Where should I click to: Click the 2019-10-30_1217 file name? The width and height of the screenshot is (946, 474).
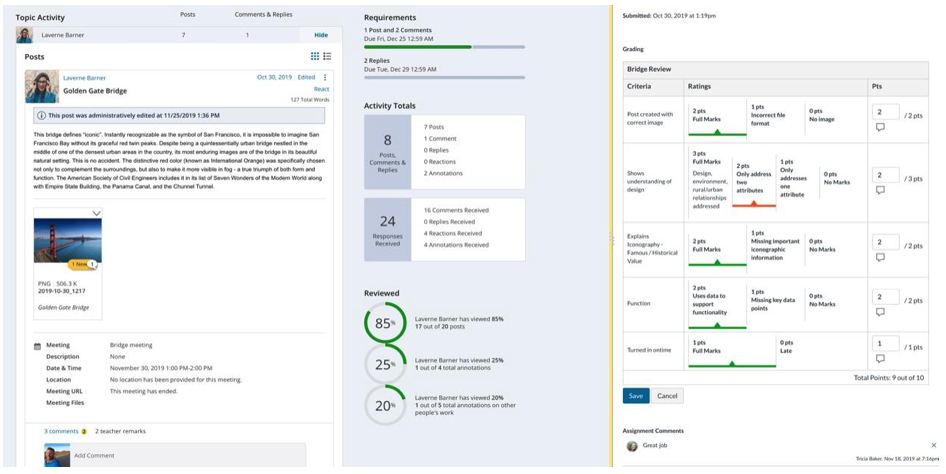62,291
